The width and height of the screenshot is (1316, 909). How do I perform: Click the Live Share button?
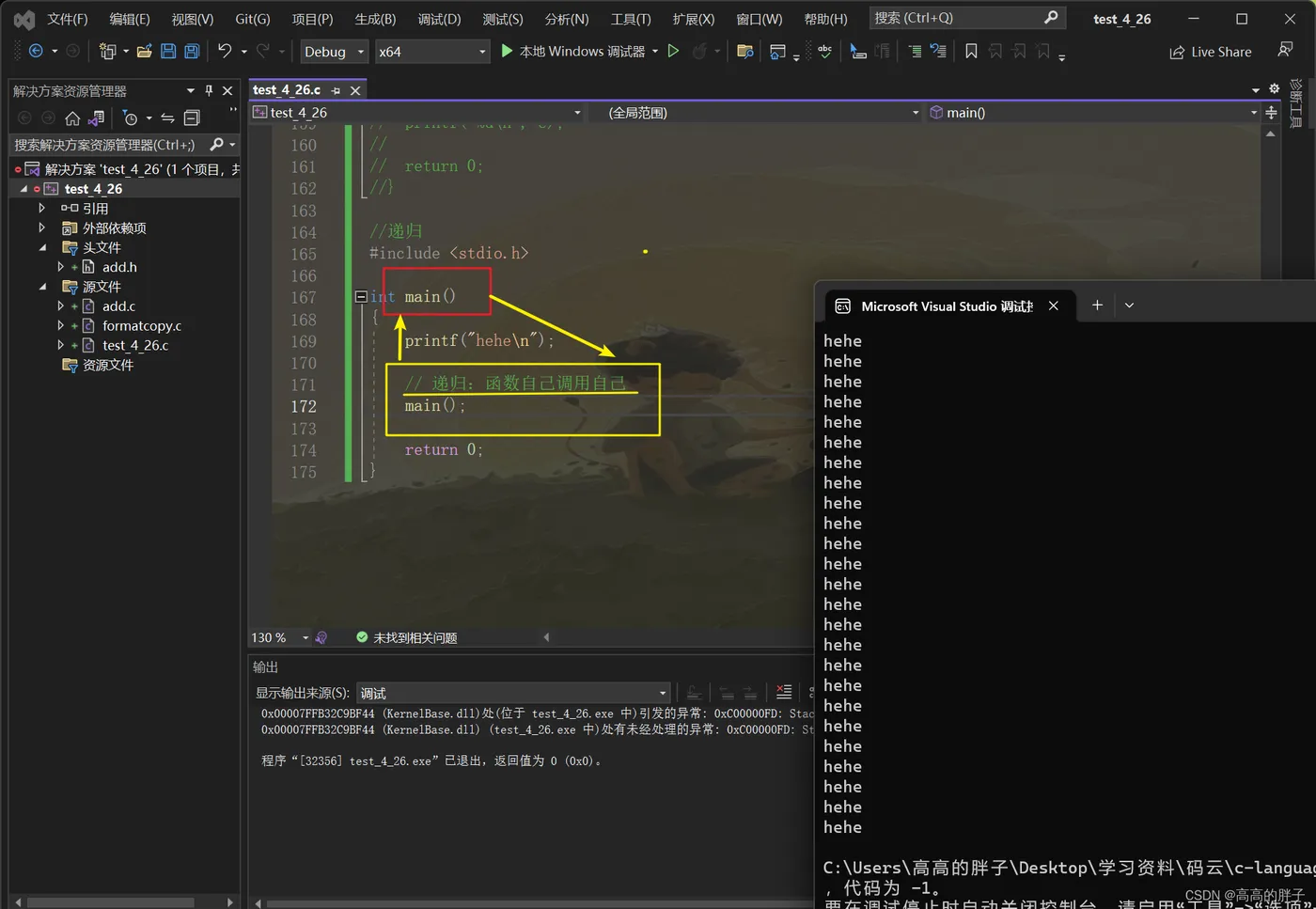[x=1211, y=52]
